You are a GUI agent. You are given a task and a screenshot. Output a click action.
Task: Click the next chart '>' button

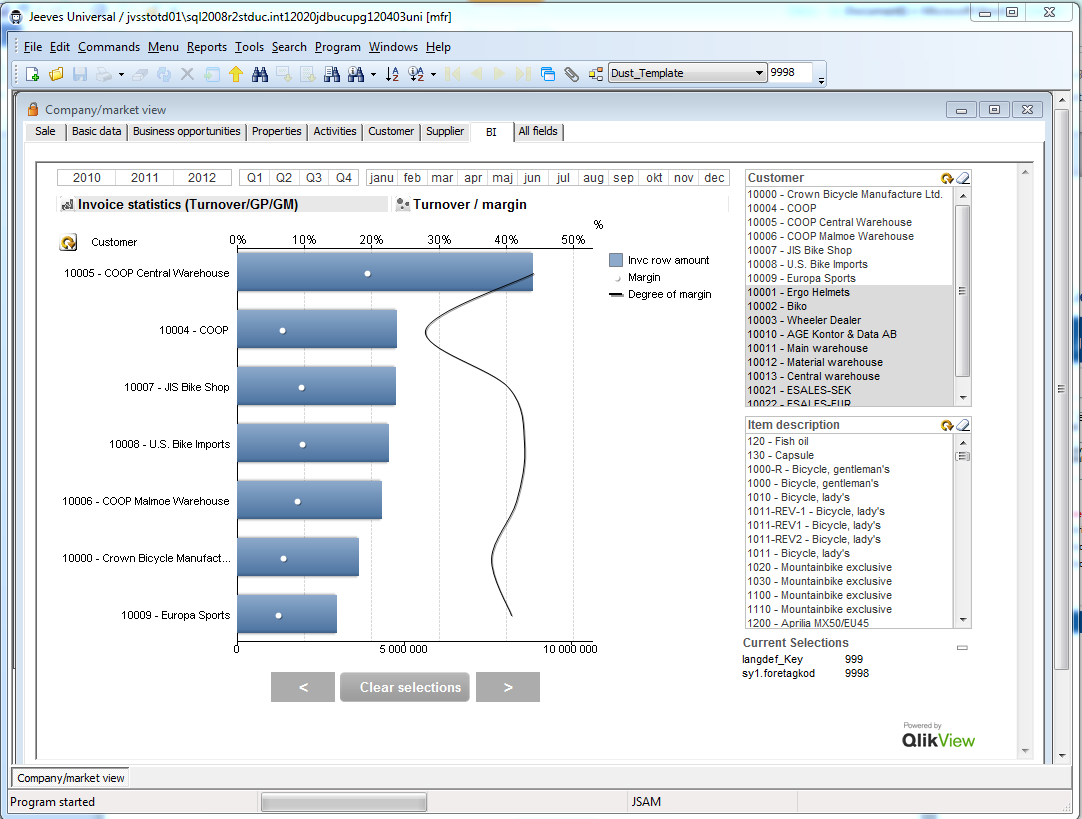[508, 687]
